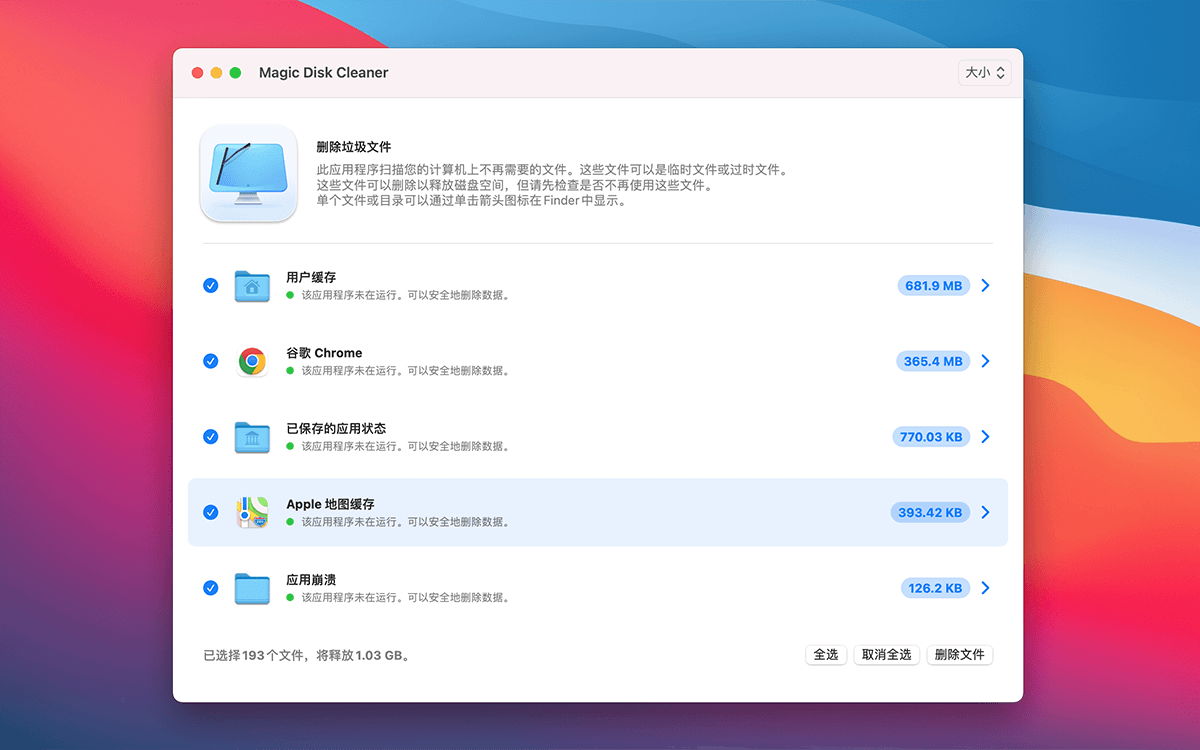This screenshot has height=750, width=1200.
Task: Uncheck the 谷歌 Chrome checkbox
Action: tap(210, 361)
